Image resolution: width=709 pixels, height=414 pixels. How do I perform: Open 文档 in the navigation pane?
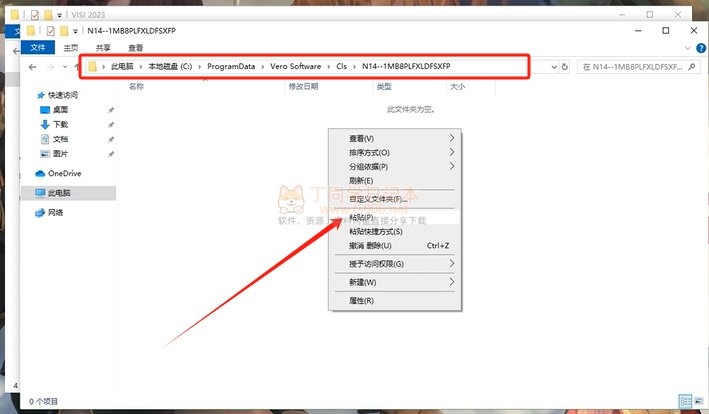coord(60,139)
